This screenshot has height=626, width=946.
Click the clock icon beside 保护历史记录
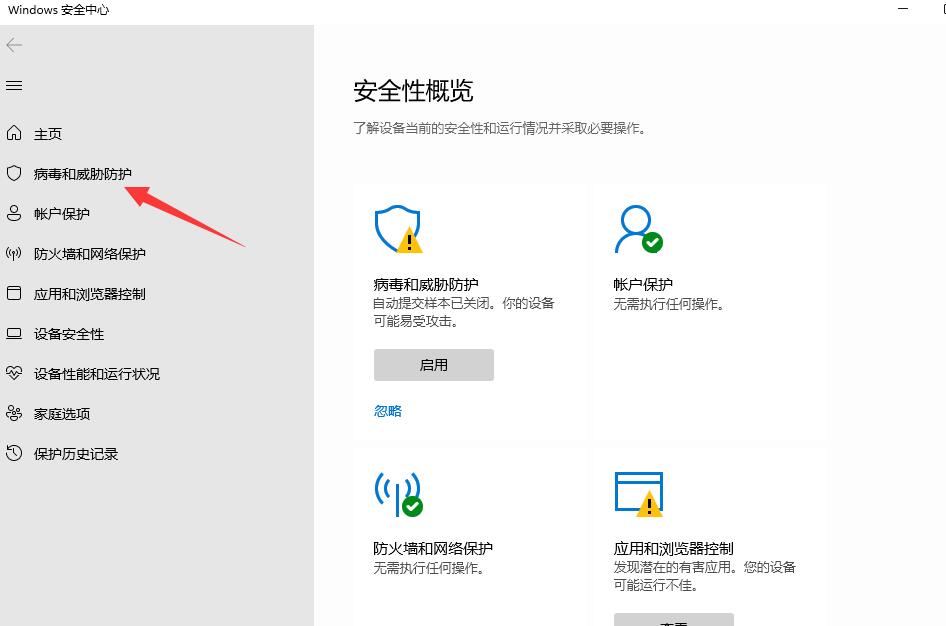pyautogui.click(x=14, y=453)
